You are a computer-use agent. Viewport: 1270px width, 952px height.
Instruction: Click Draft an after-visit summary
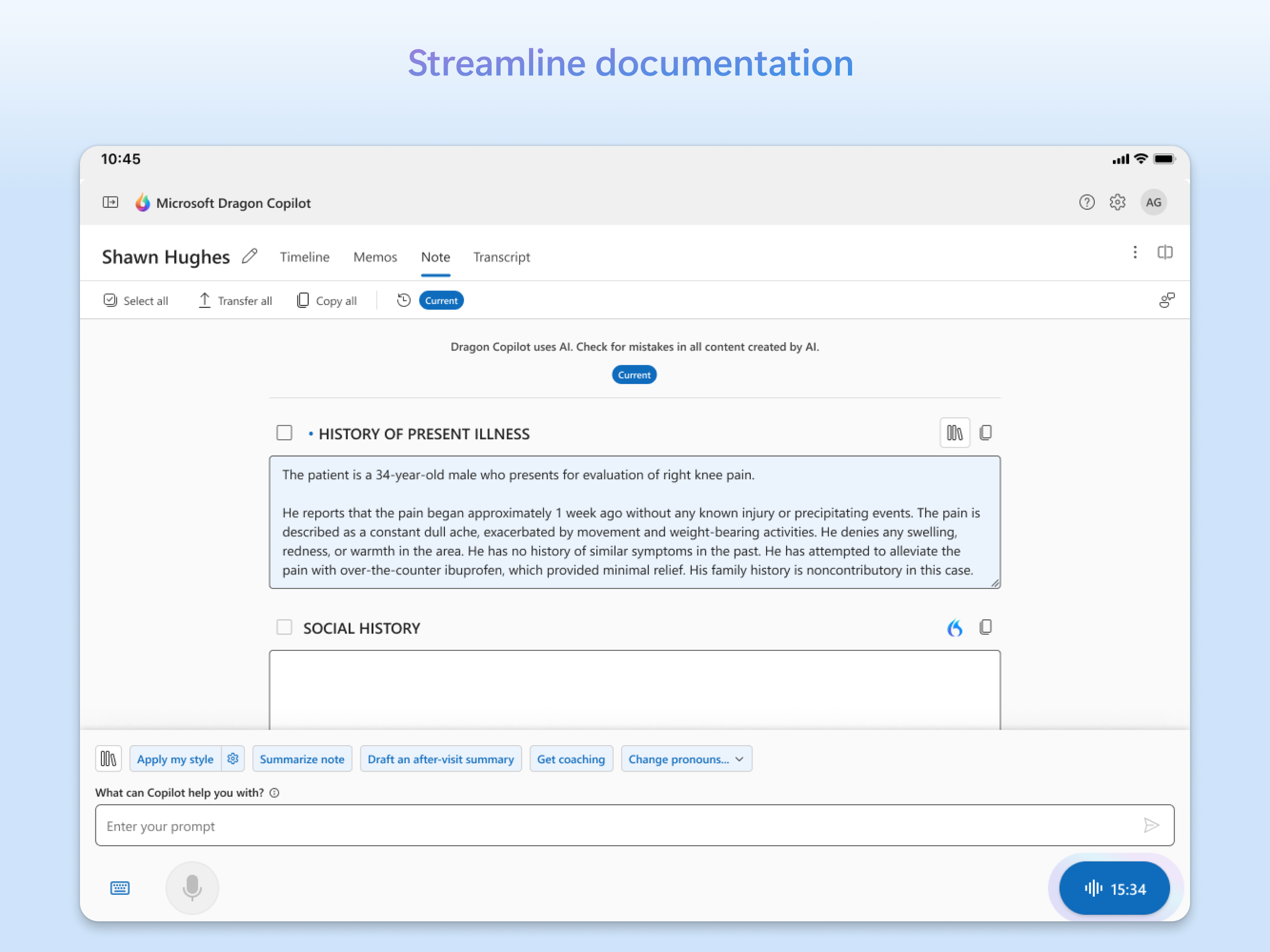click(441, 759)
